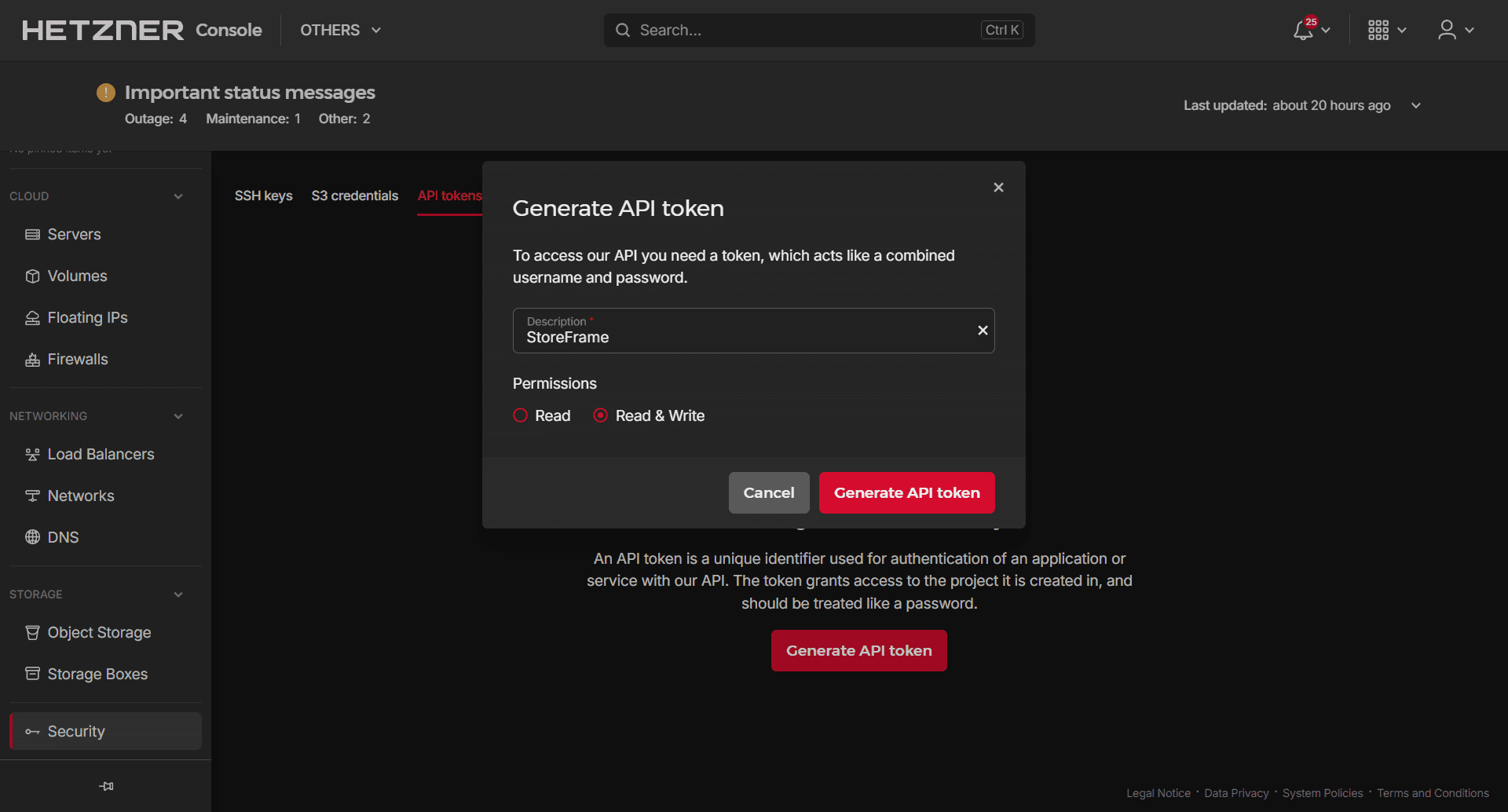
Task: Open the OTHERS project dropdown
Action: (x=340, y=30)
